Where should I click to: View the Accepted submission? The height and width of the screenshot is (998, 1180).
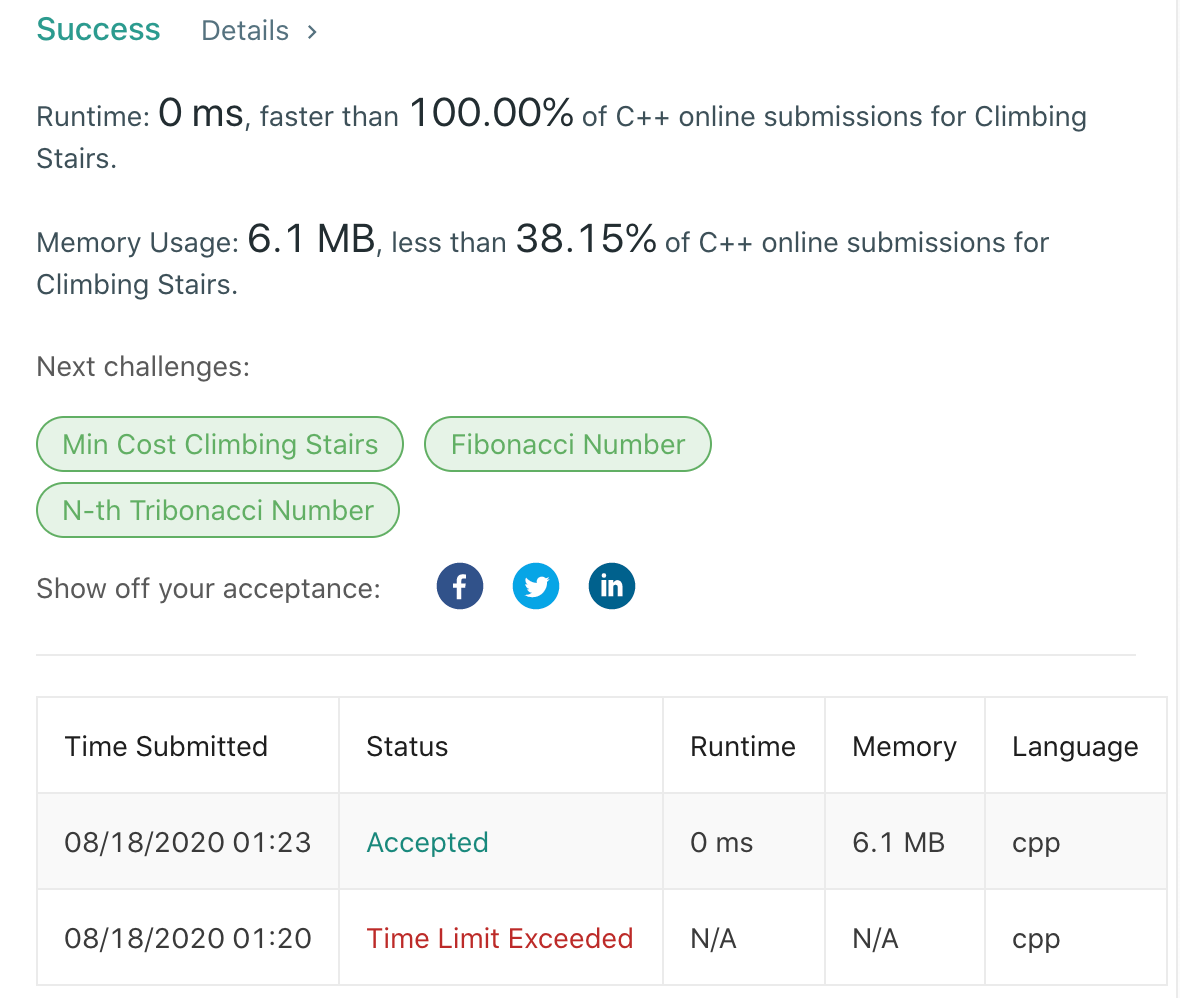[427, 842]
